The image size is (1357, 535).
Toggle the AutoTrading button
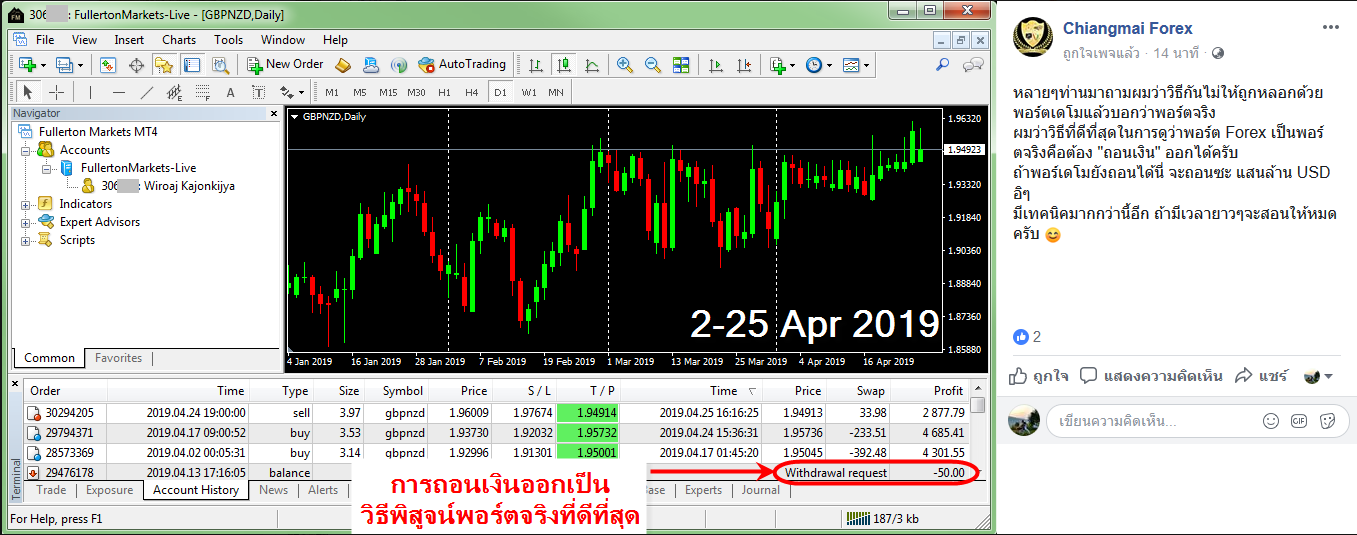coord(461,64)
